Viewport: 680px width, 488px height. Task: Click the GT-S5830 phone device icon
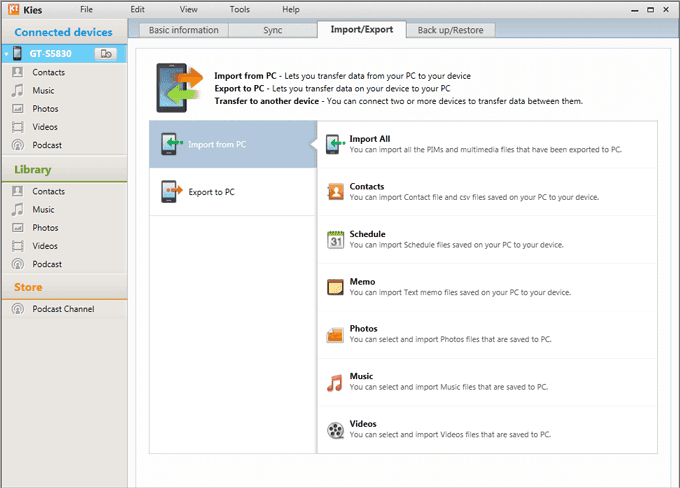tap(17, 53)
